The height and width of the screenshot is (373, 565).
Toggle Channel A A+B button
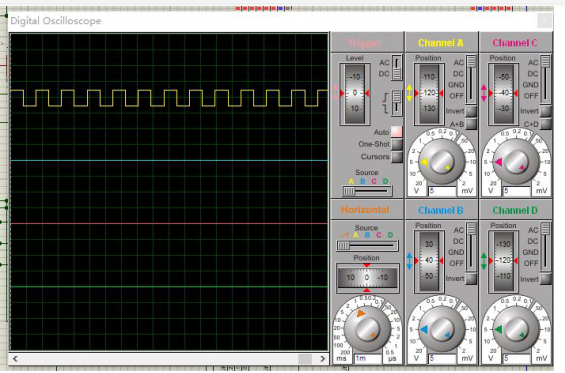point(471,124)
